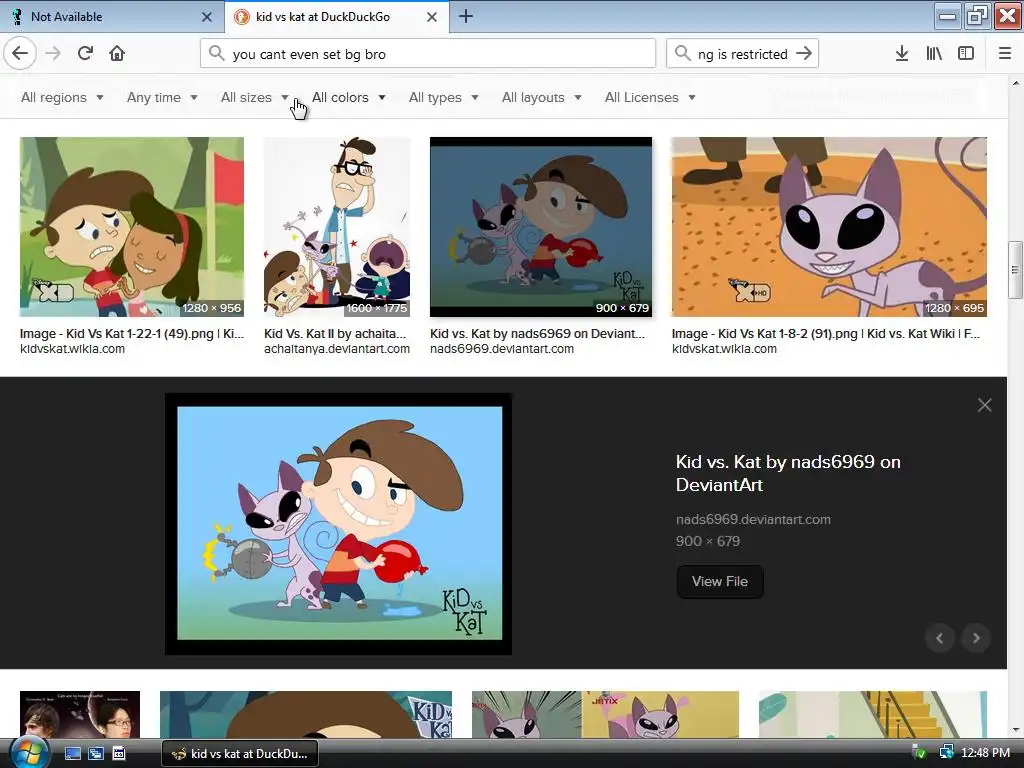Close the kid vs kat DuckDuckGo tab

click(432, 17)
